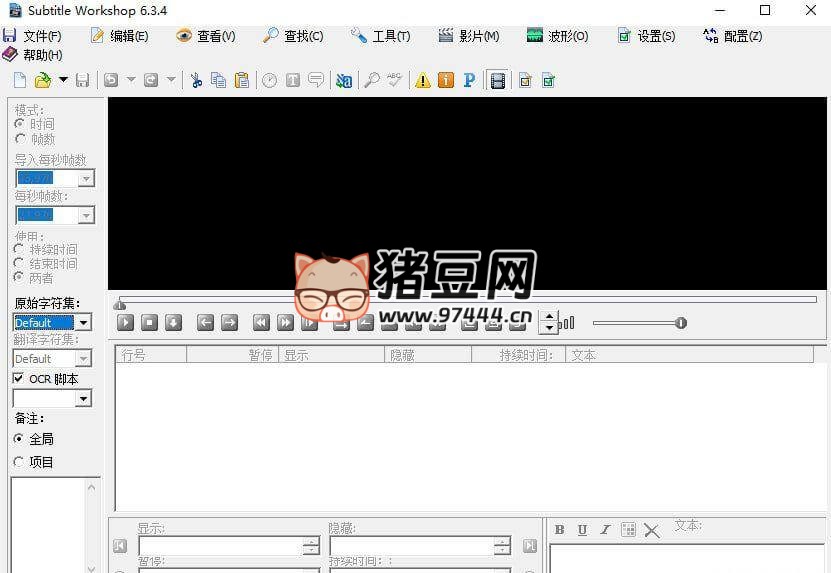Viewport: 831px width, 573px height.
Task: Expand the redo history dropdown arrow
Action: click(171, 80)
